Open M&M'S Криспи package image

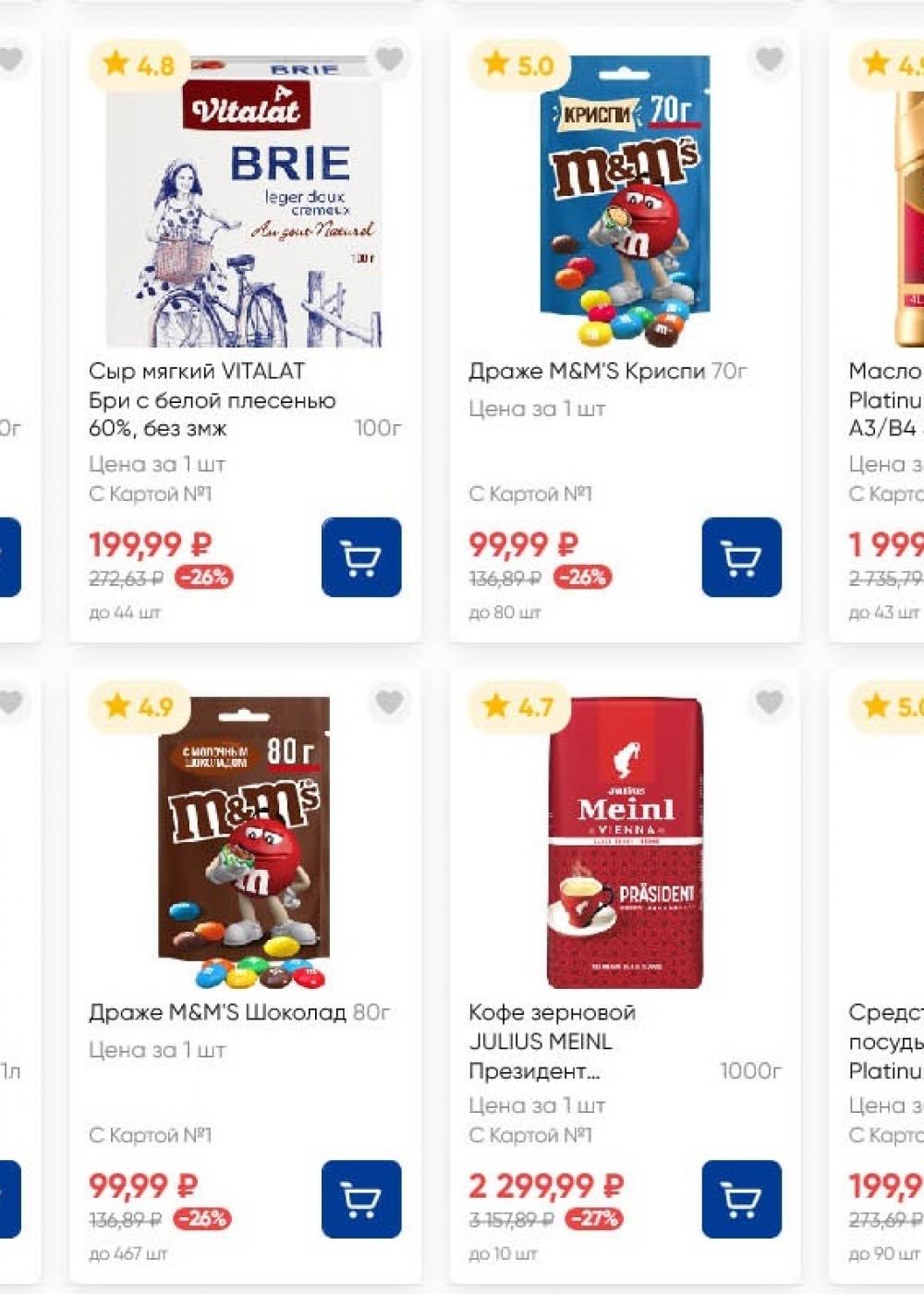coord(625,203)
